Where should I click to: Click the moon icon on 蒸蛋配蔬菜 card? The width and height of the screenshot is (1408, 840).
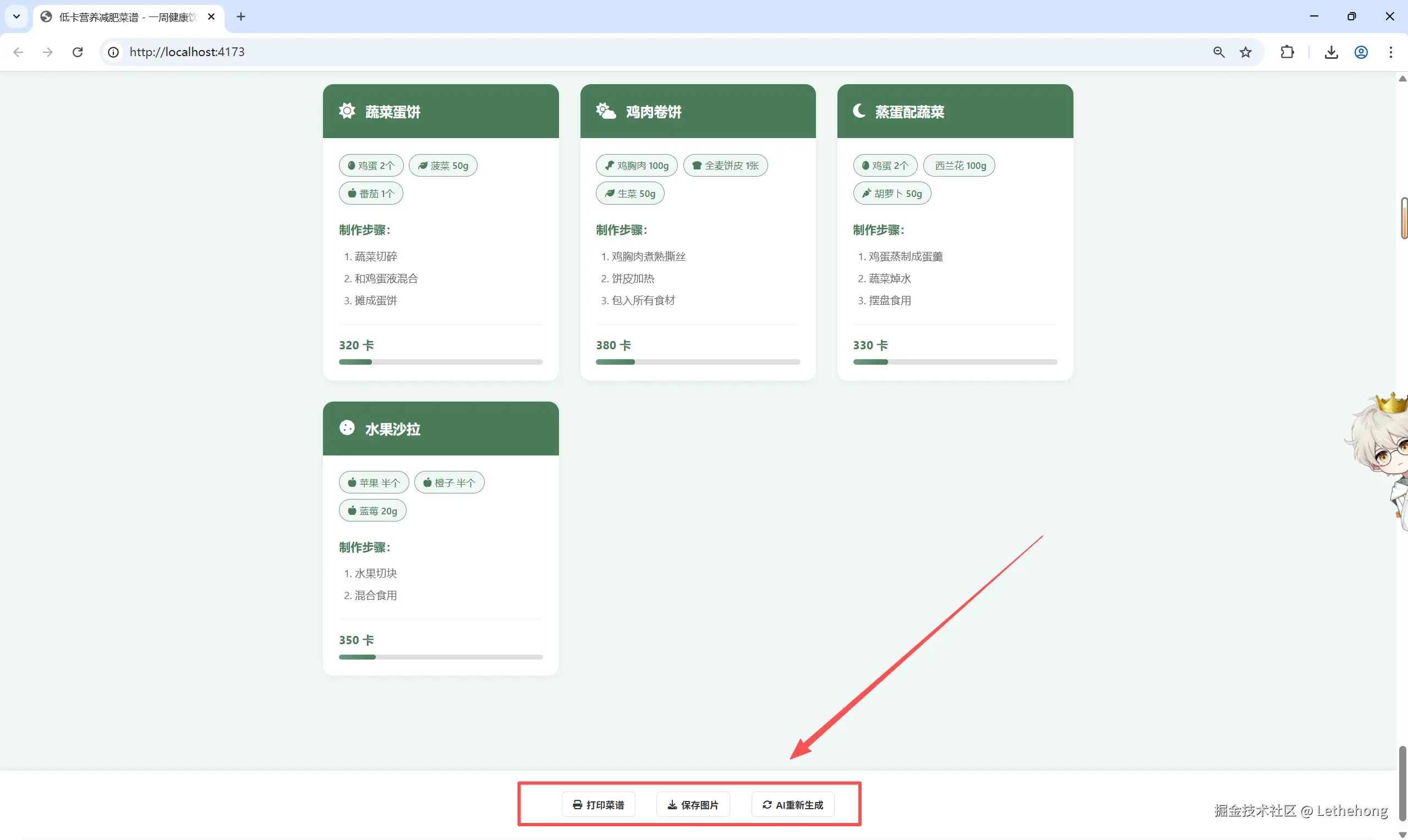[859, 111]
